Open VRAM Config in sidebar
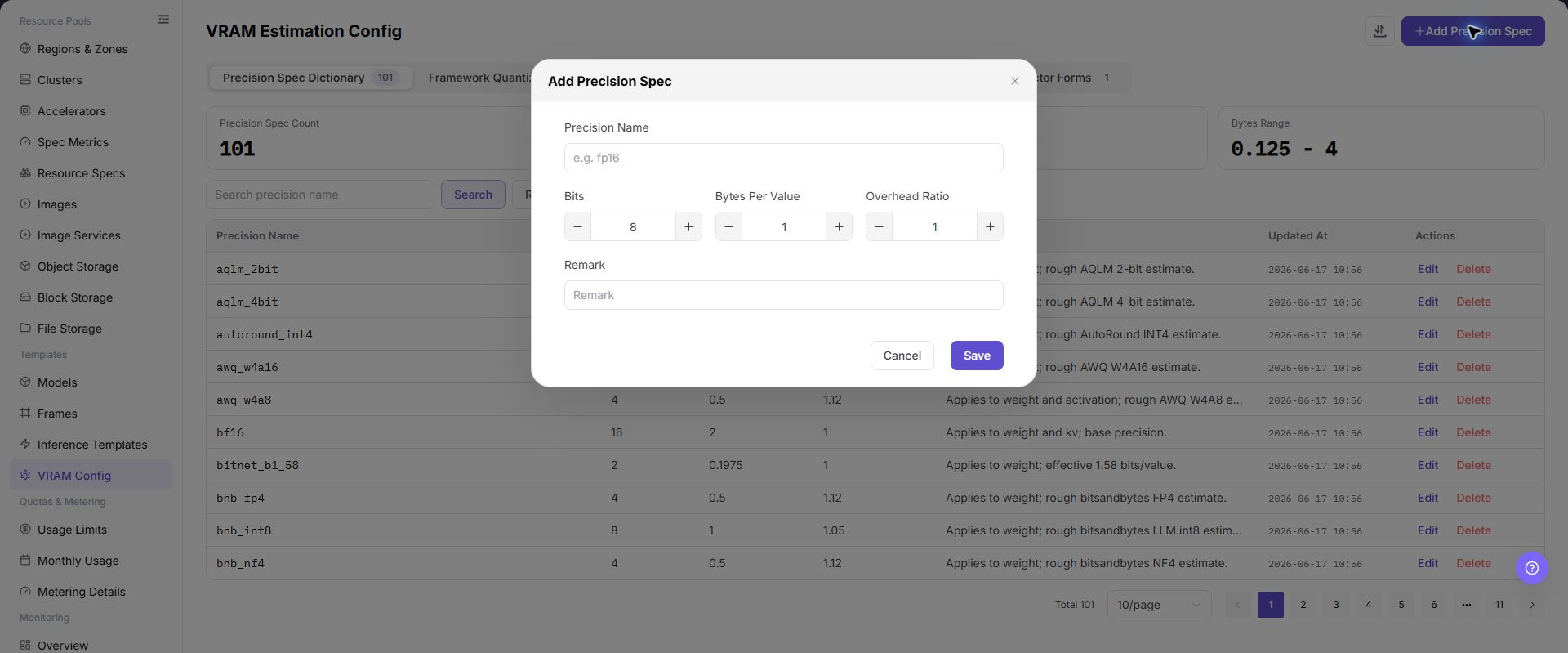The image size is (1568, 653). coord(91,476)
